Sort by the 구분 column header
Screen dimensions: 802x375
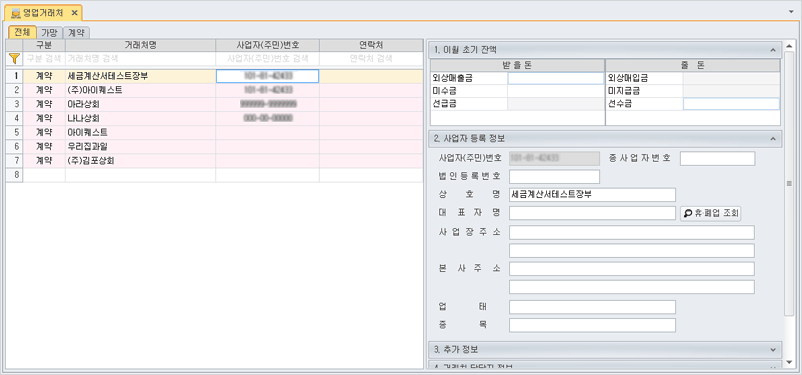44,45
